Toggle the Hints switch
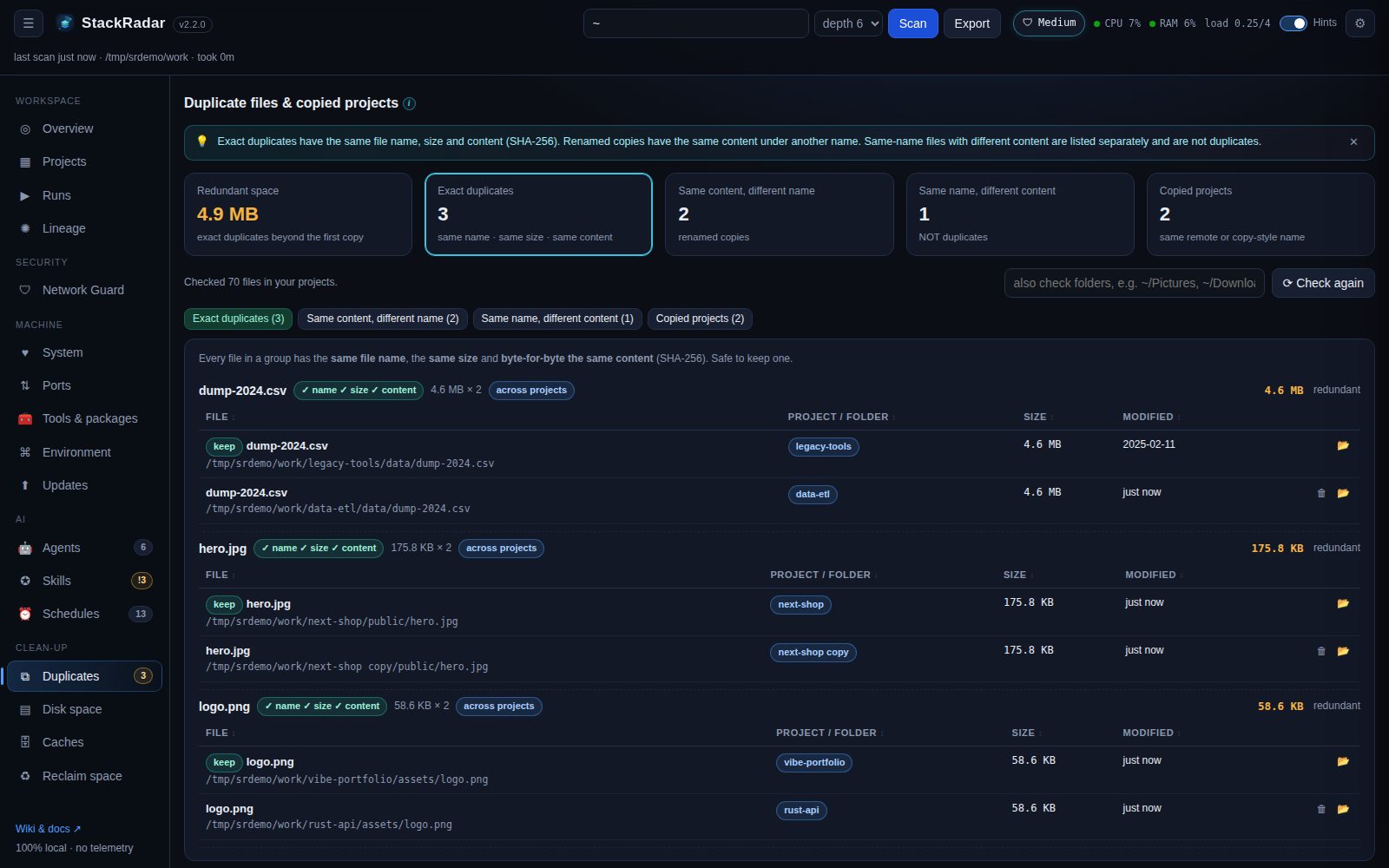Screen dimensions: 1389x868 point(1293,23)
